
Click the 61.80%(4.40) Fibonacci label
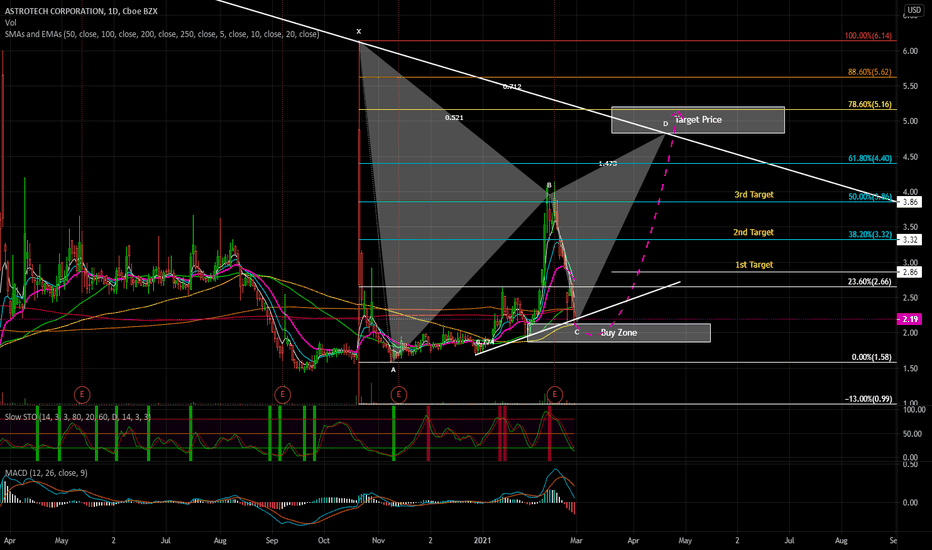[x=870, y=158]
